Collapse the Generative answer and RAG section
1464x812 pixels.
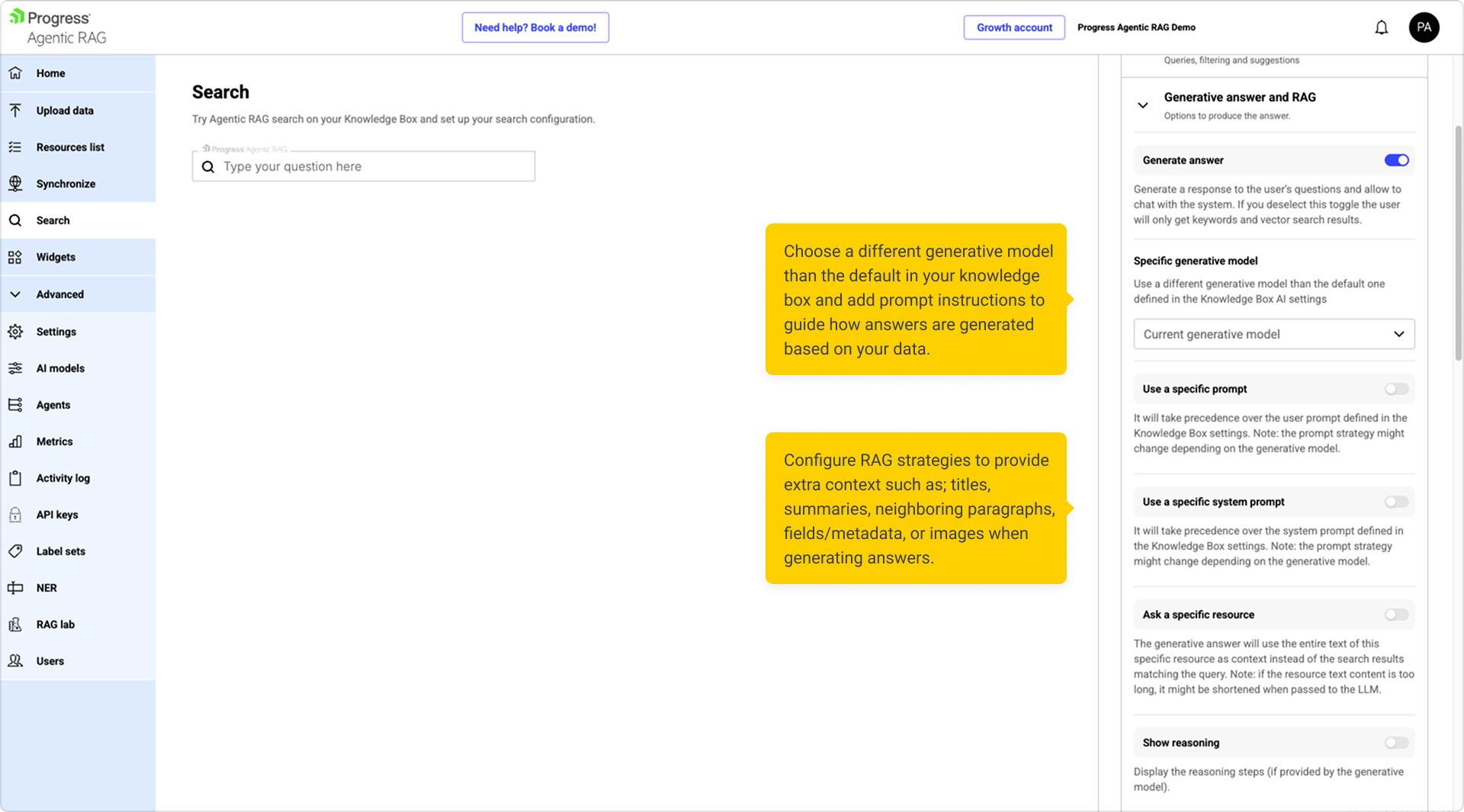point(1142,105)
